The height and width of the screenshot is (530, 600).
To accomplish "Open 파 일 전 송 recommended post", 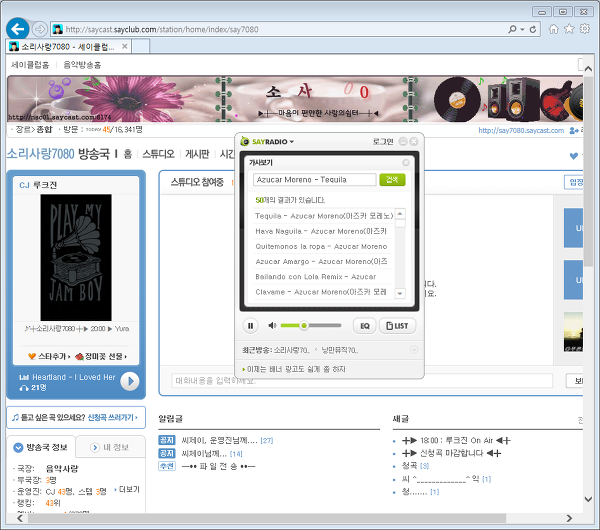I will pyautogui.click(x=218, y=466).
